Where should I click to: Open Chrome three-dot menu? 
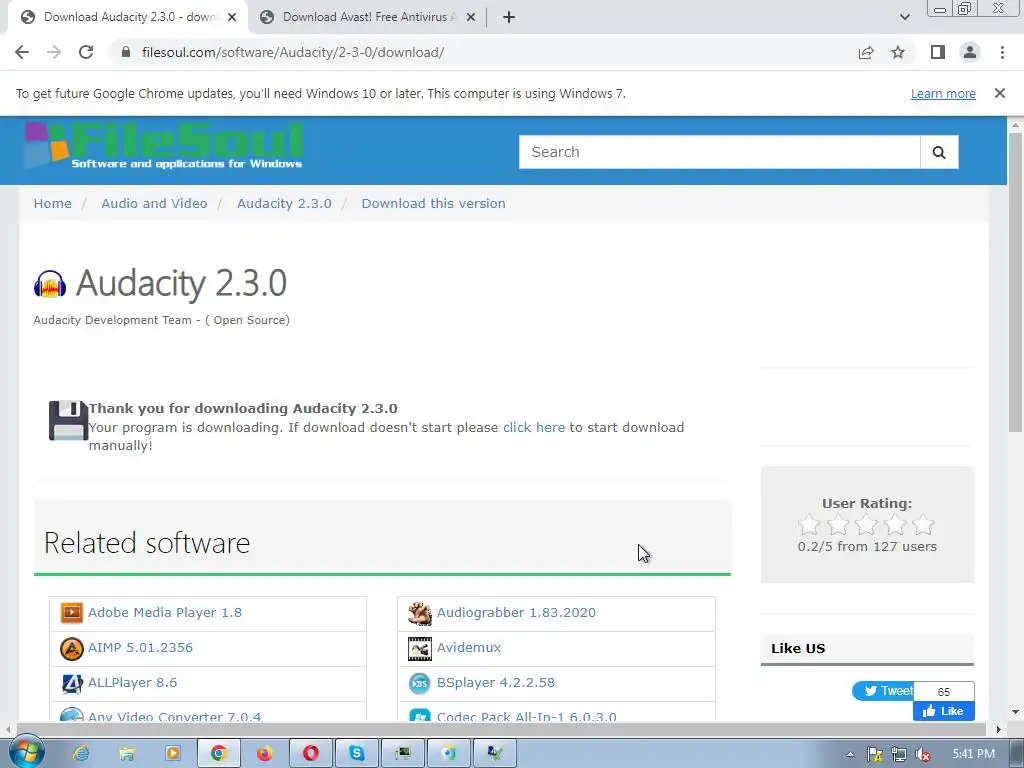click(1002, 52)
